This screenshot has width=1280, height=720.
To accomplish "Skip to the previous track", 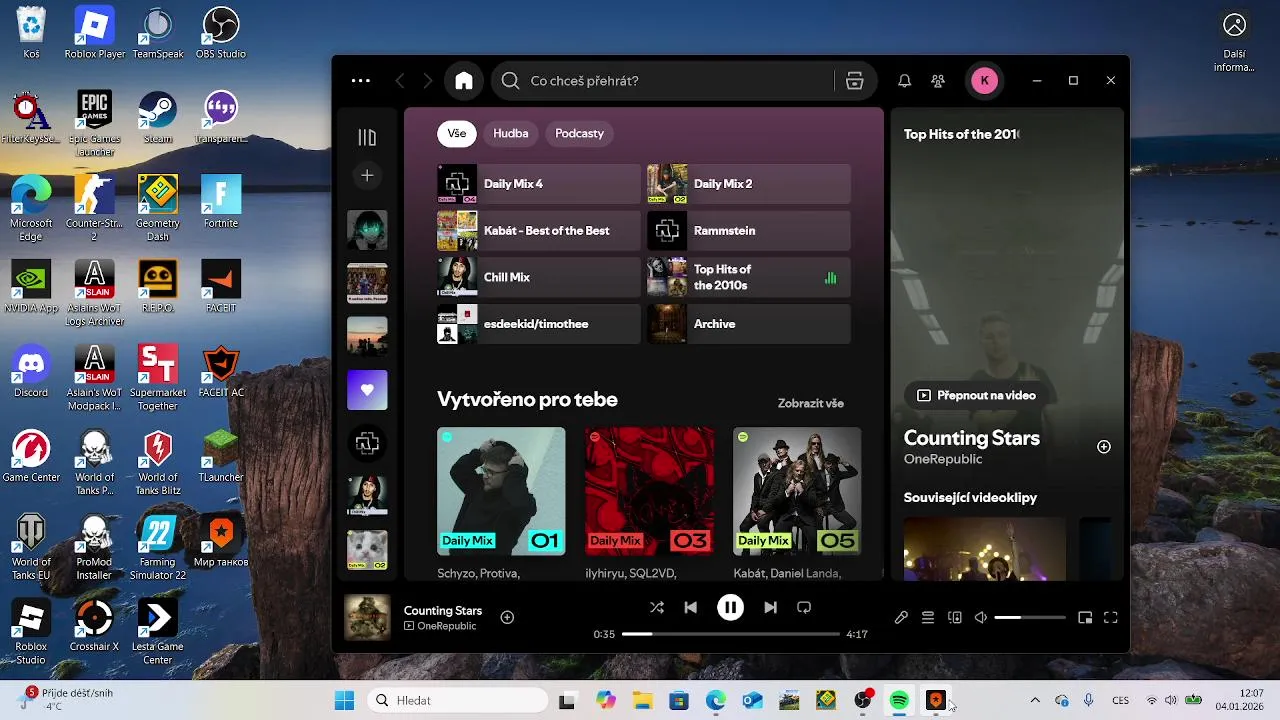I will [690, 607].
